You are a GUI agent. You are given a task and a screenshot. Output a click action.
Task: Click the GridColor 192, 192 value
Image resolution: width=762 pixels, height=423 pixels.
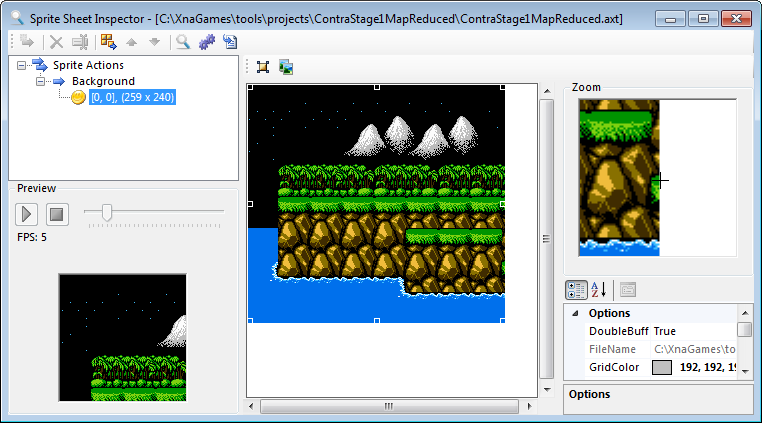click(x=708, y=368)
